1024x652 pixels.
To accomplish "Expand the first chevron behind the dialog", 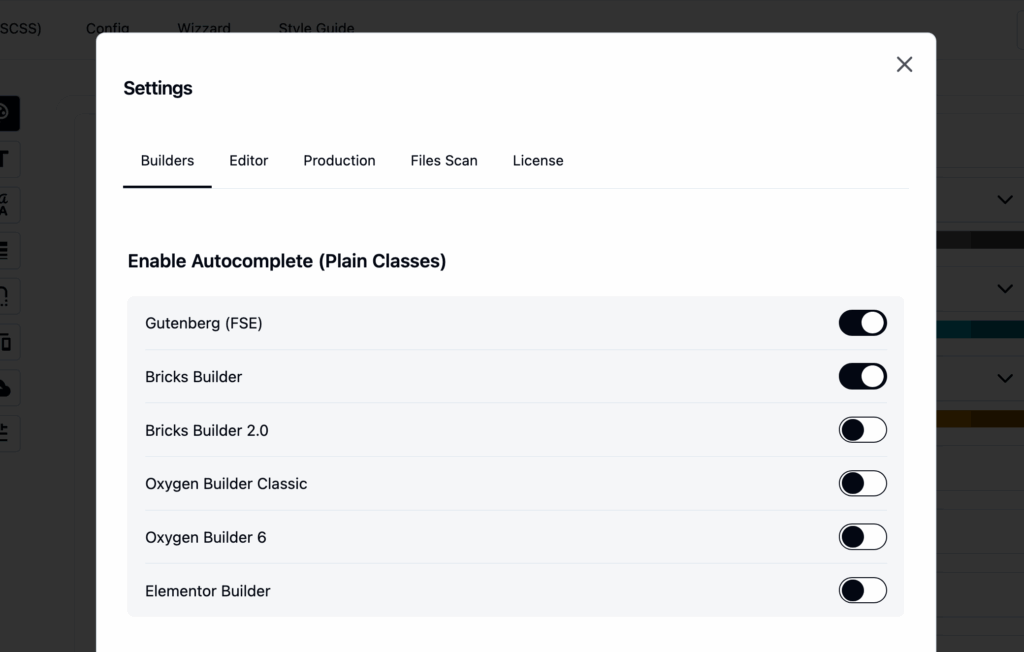I will click(1004, 199).
